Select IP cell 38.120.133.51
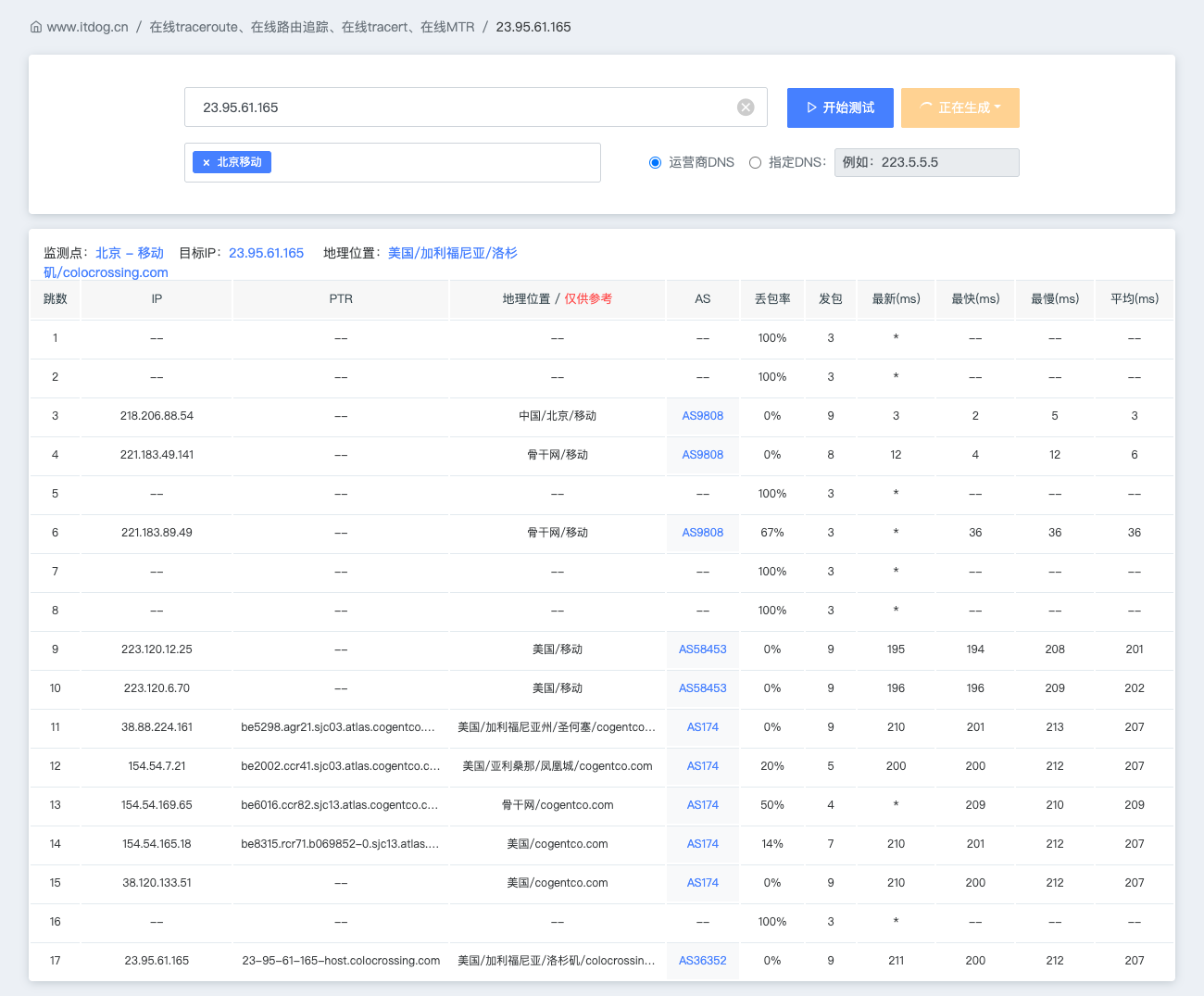This screenshot has width=1204, height=996. pos(157,883)
